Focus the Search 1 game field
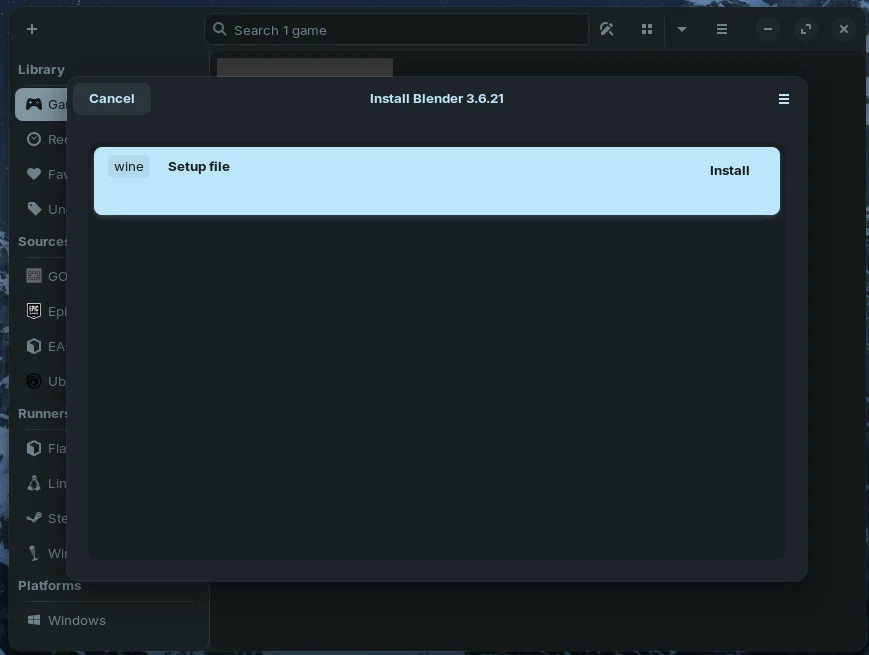 (x=396, y=29)
